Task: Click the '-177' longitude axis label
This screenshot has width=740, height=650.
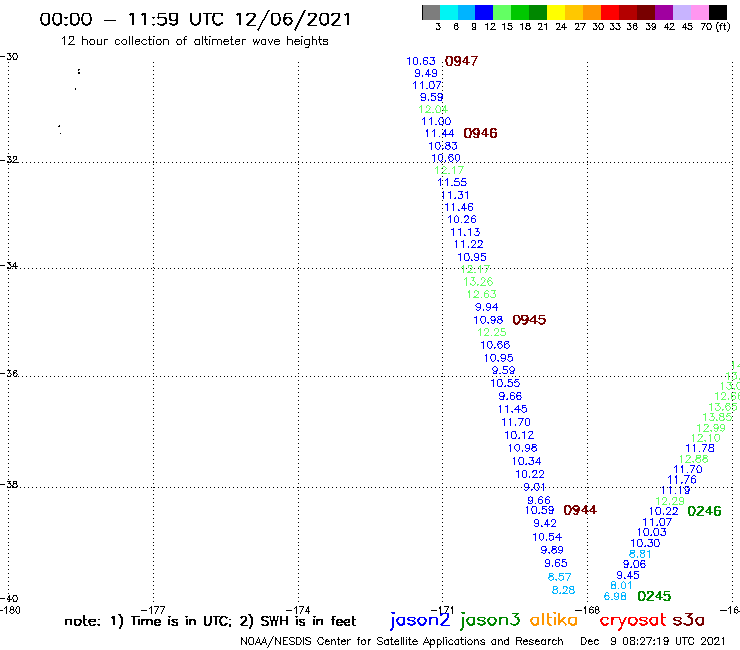Action: (153, 610)
